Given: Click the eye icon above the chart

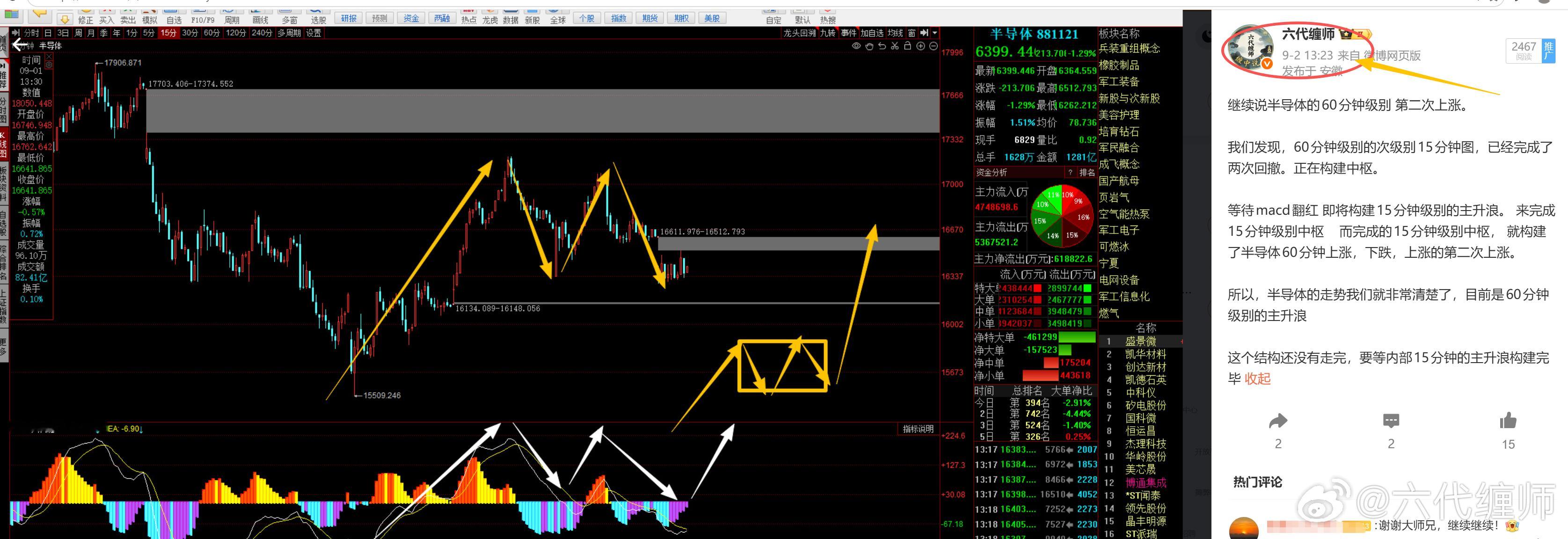Looking at the screenshot, I should 856,46.
